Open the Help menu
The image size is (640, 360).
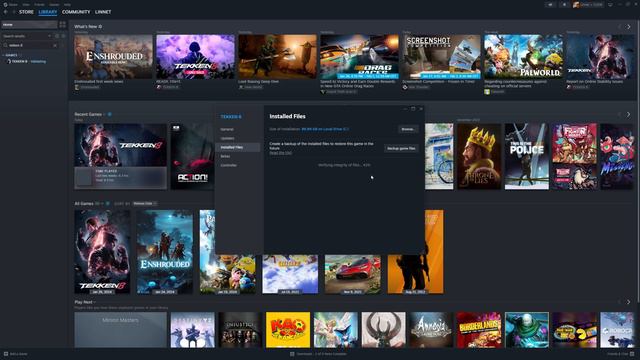pos(67,4)
